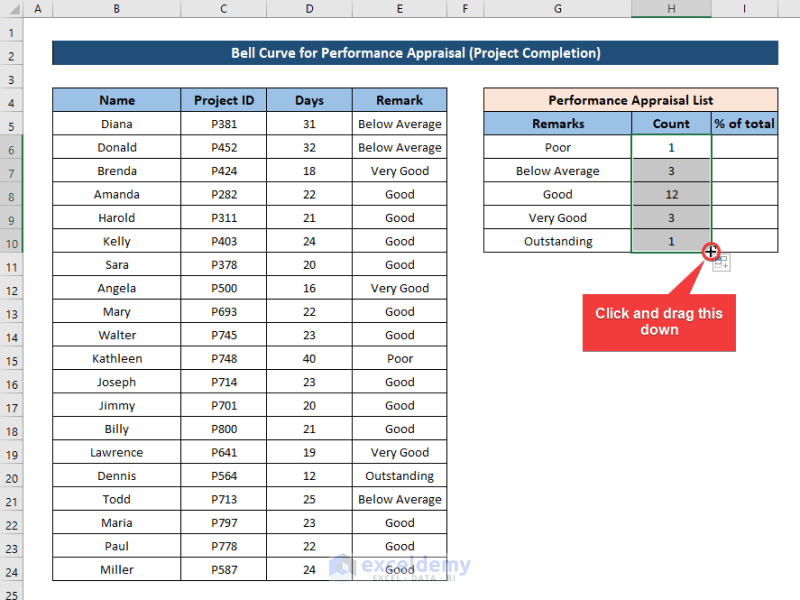Click the Remarks header cell
Viewport: 800px width, 600px height.
point(558,123)
